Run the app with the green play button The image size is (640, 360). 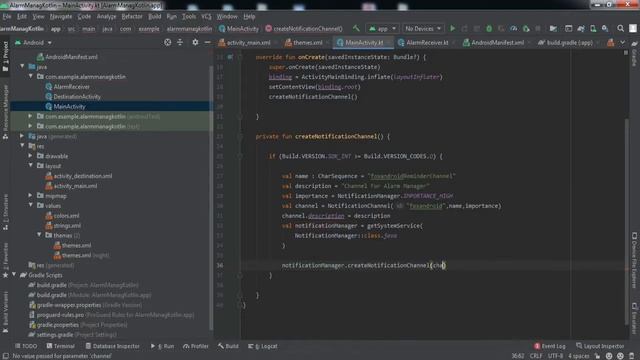[x=452, y=29]
